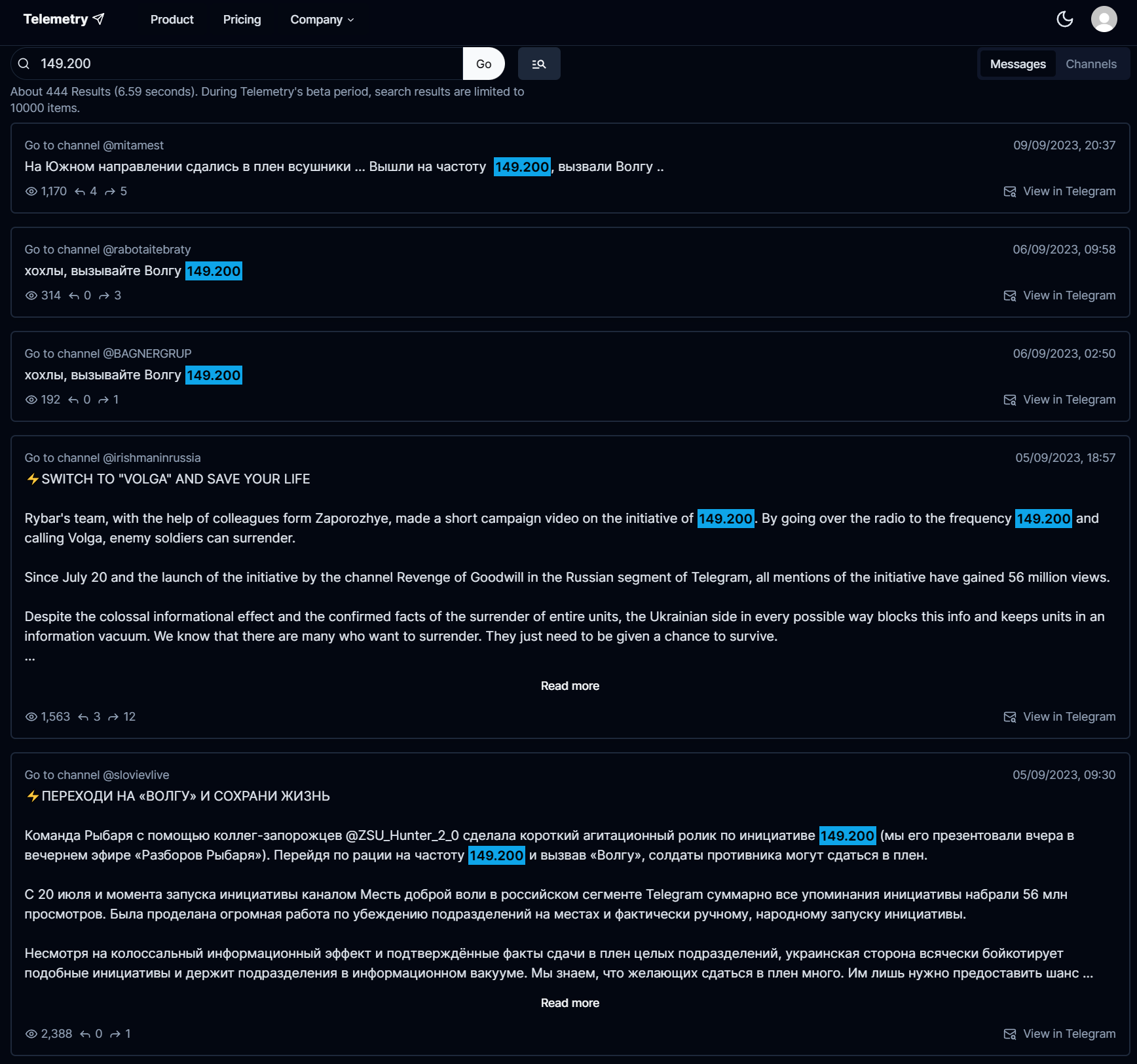Image resolution: width=1137 pixels, height=1064 pixels.
Task: Click the reply icon on the @slovievlive post
Action: tap(85, 1034)
